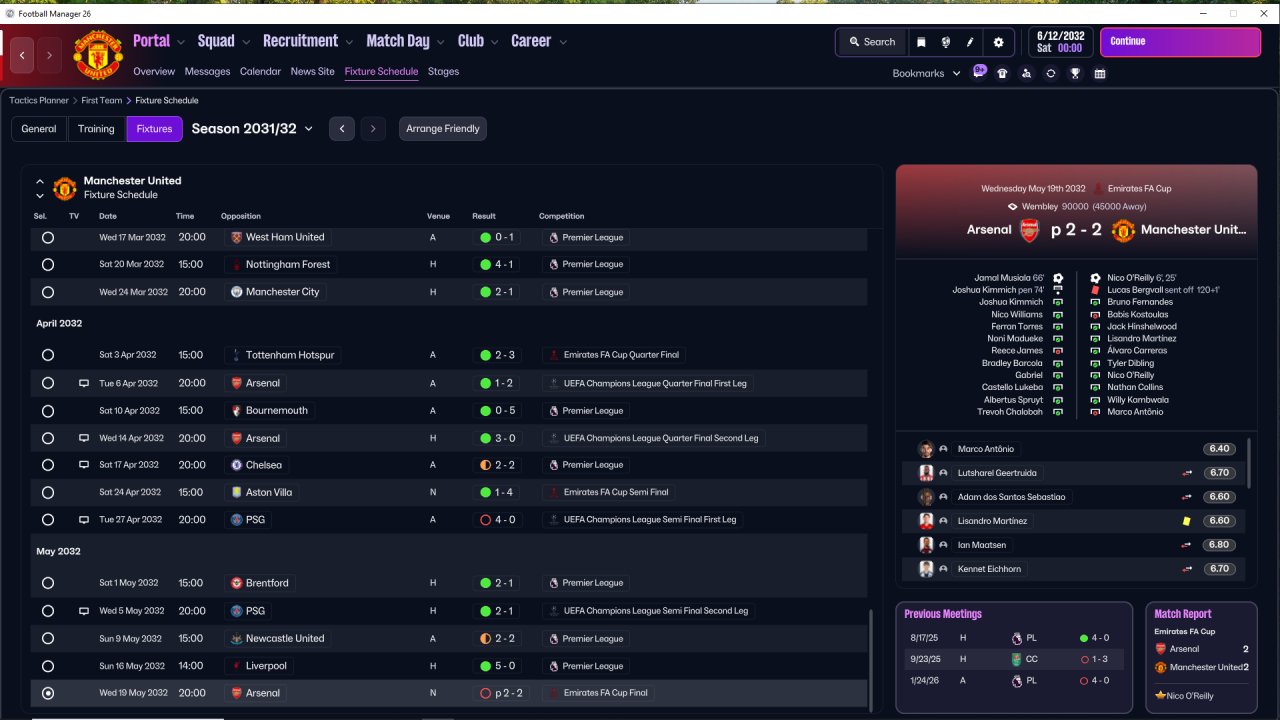Select the Brentford fixture radio button
Screen dimensions: 1280x720
point(48,583)
